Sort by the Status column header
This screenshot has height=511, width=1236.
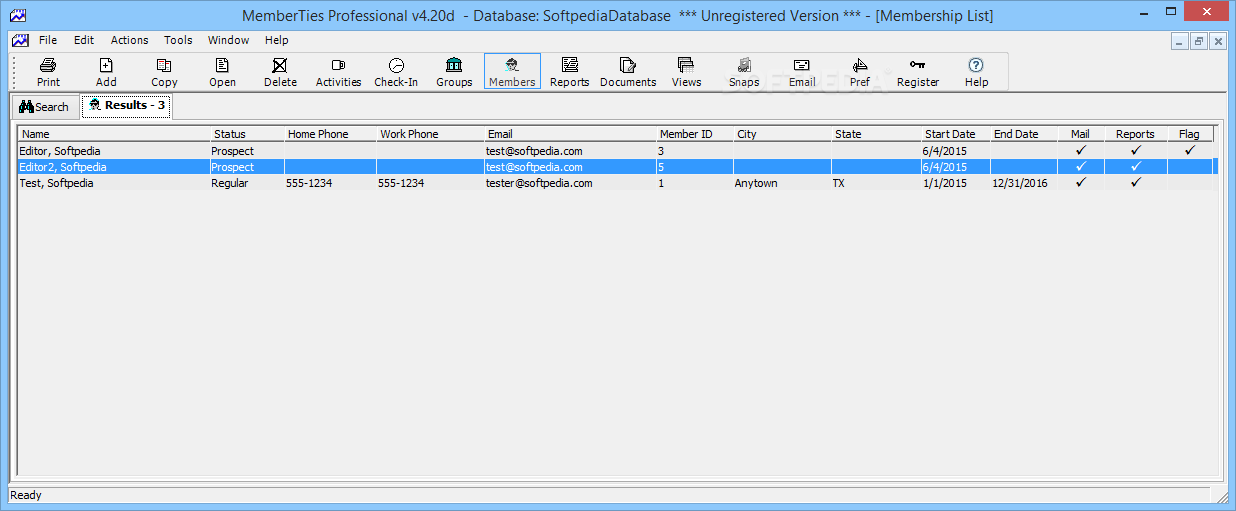(247, 134)
